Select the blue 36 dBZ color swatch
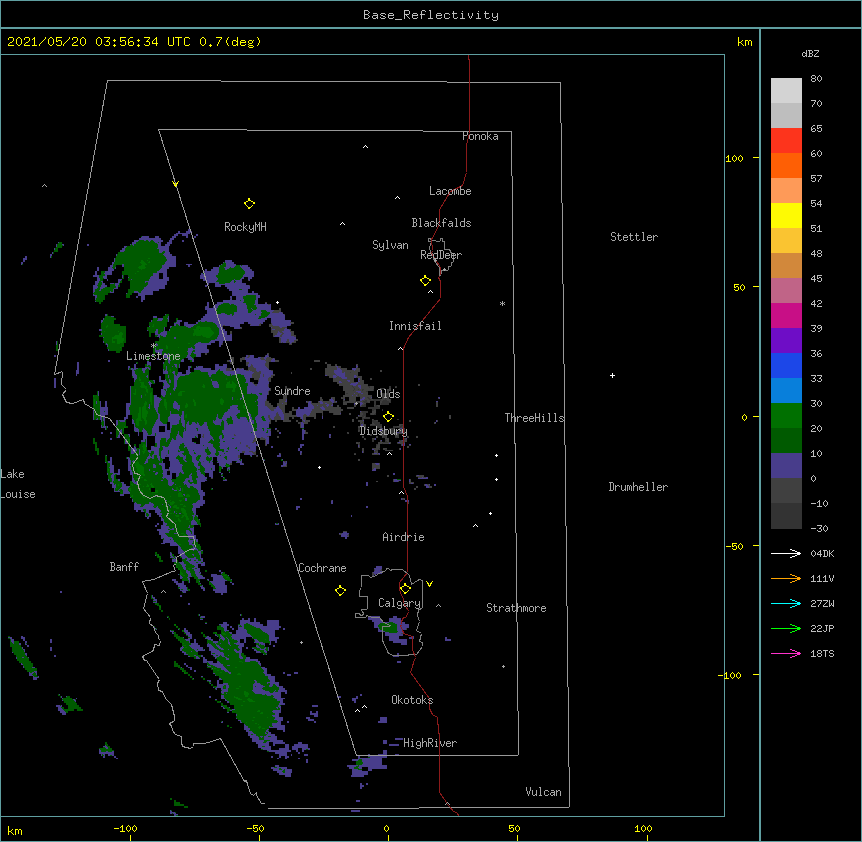Viewport: 862px width, 842px height. click(x=786, y=365)
